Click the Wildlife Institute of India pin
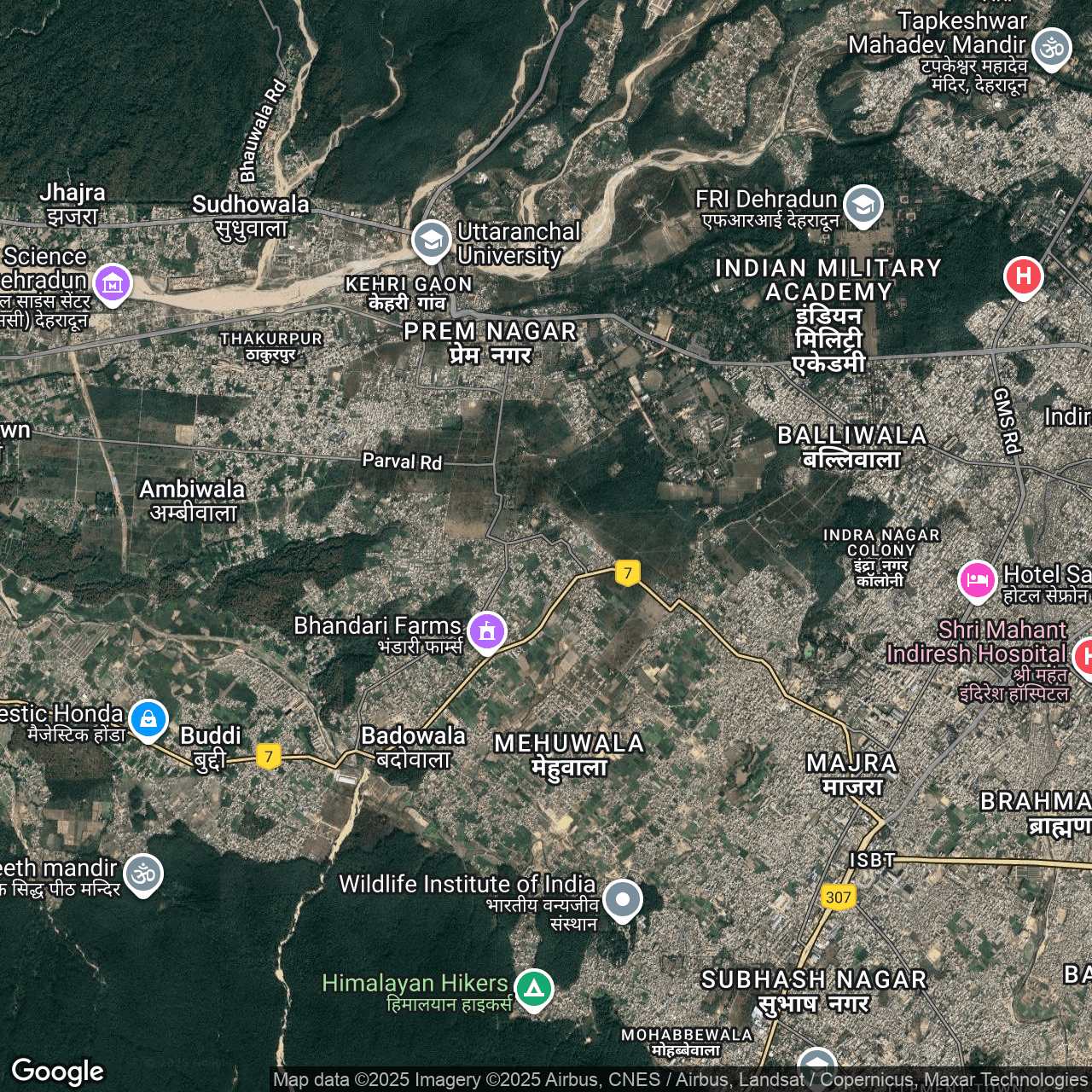Screen dimensions: 1092x1092 pos(623,899)
